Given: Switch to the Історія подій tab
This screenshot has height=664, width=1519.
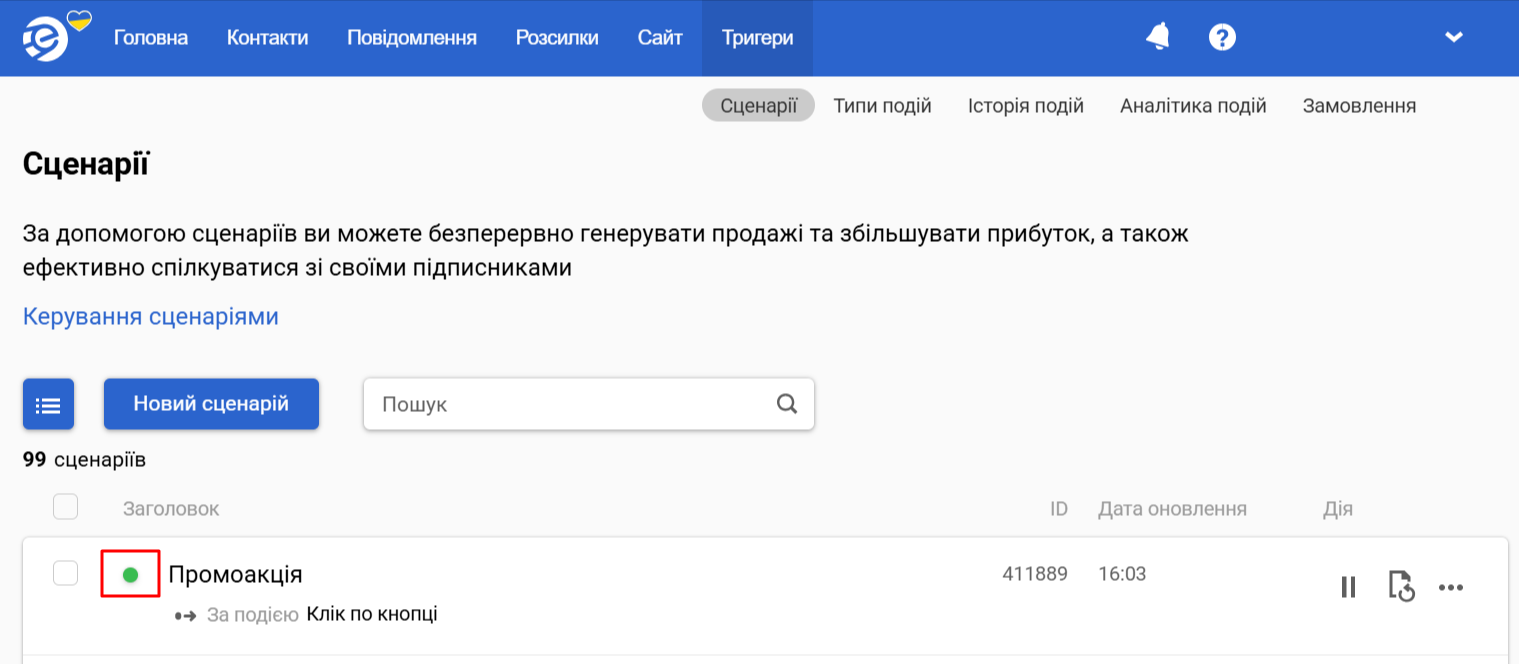Looking at the screenshot, I should pos(1025,106).
